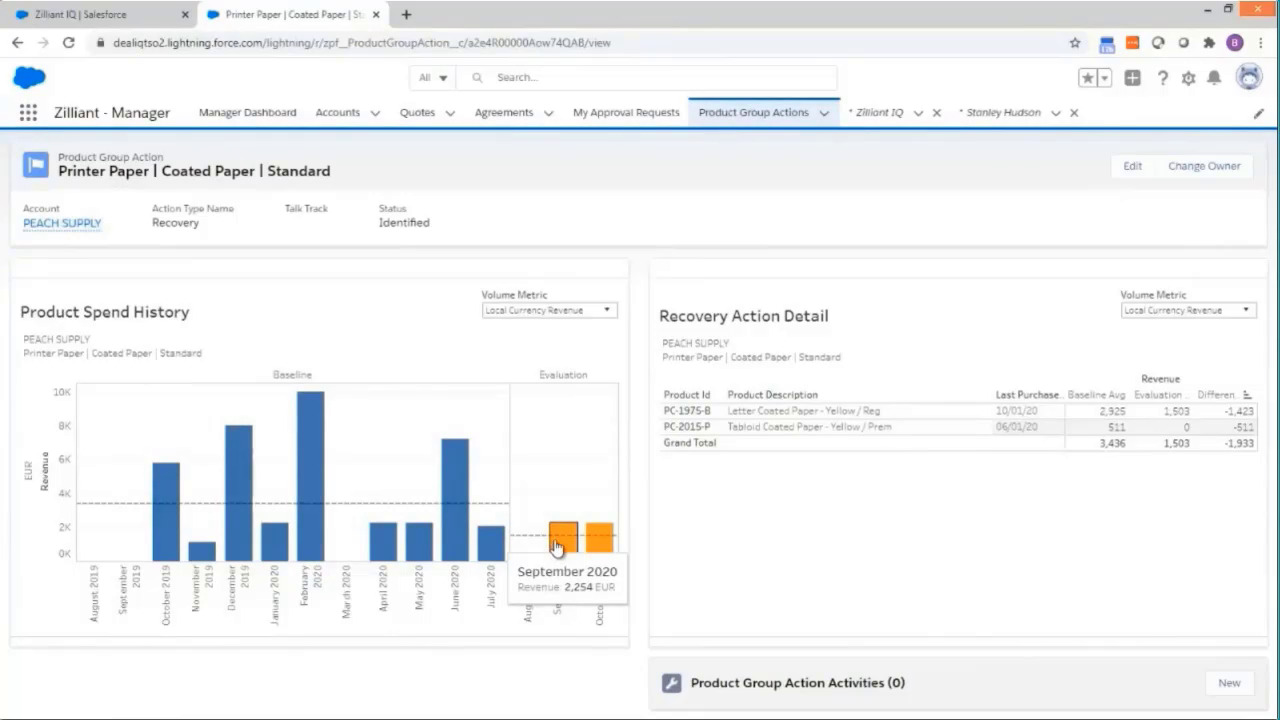Open the Quotes tab
This screenshot has width=1280, height=720.
pos(417,113)
